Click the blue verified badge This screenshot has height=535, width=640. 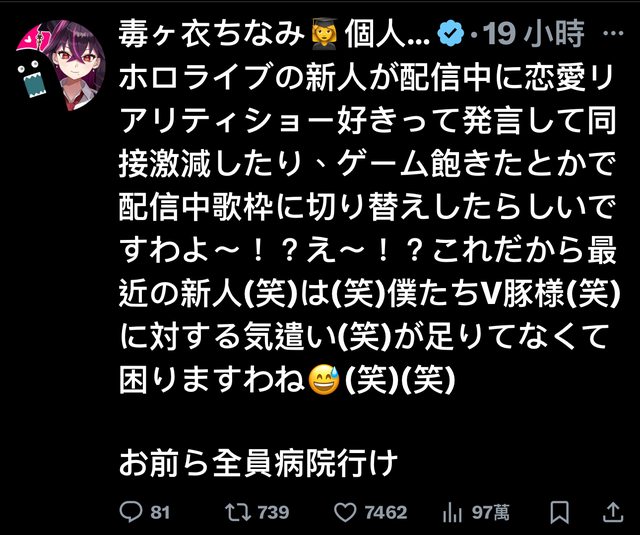[x=451, y=33]
